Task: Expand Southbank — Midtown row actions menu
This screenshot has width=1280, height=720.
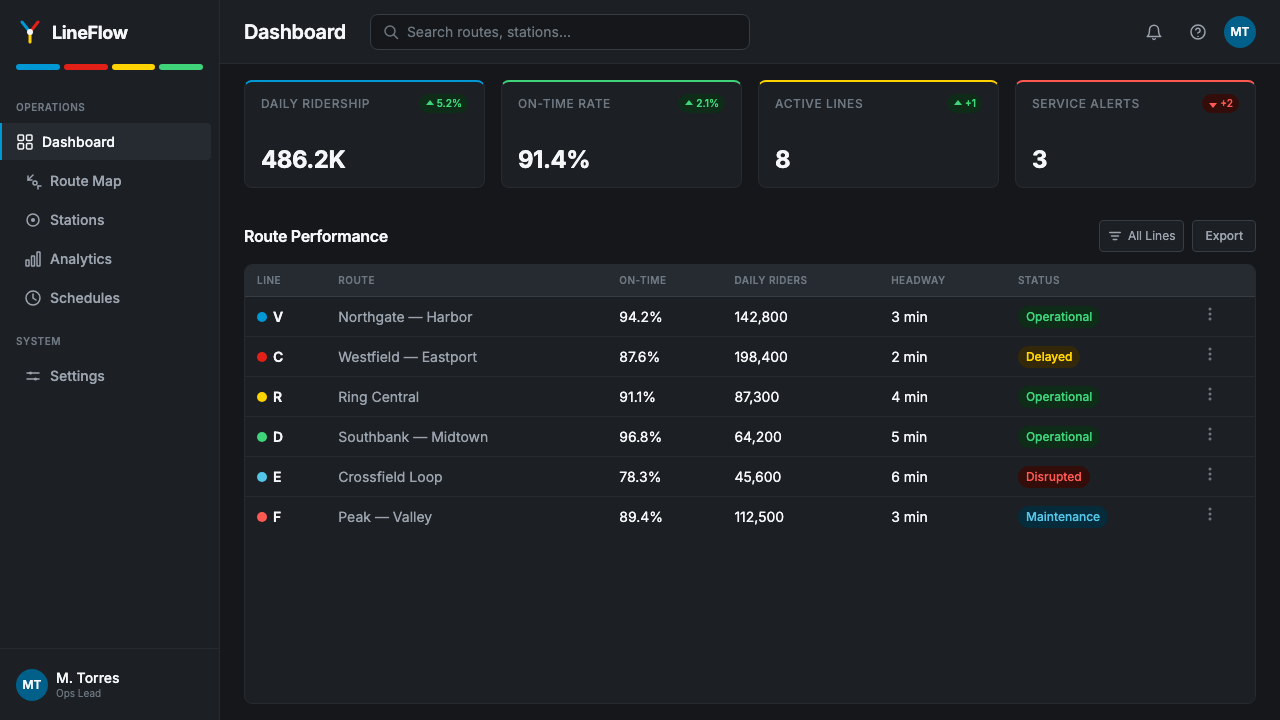Action: (1210, 435)
